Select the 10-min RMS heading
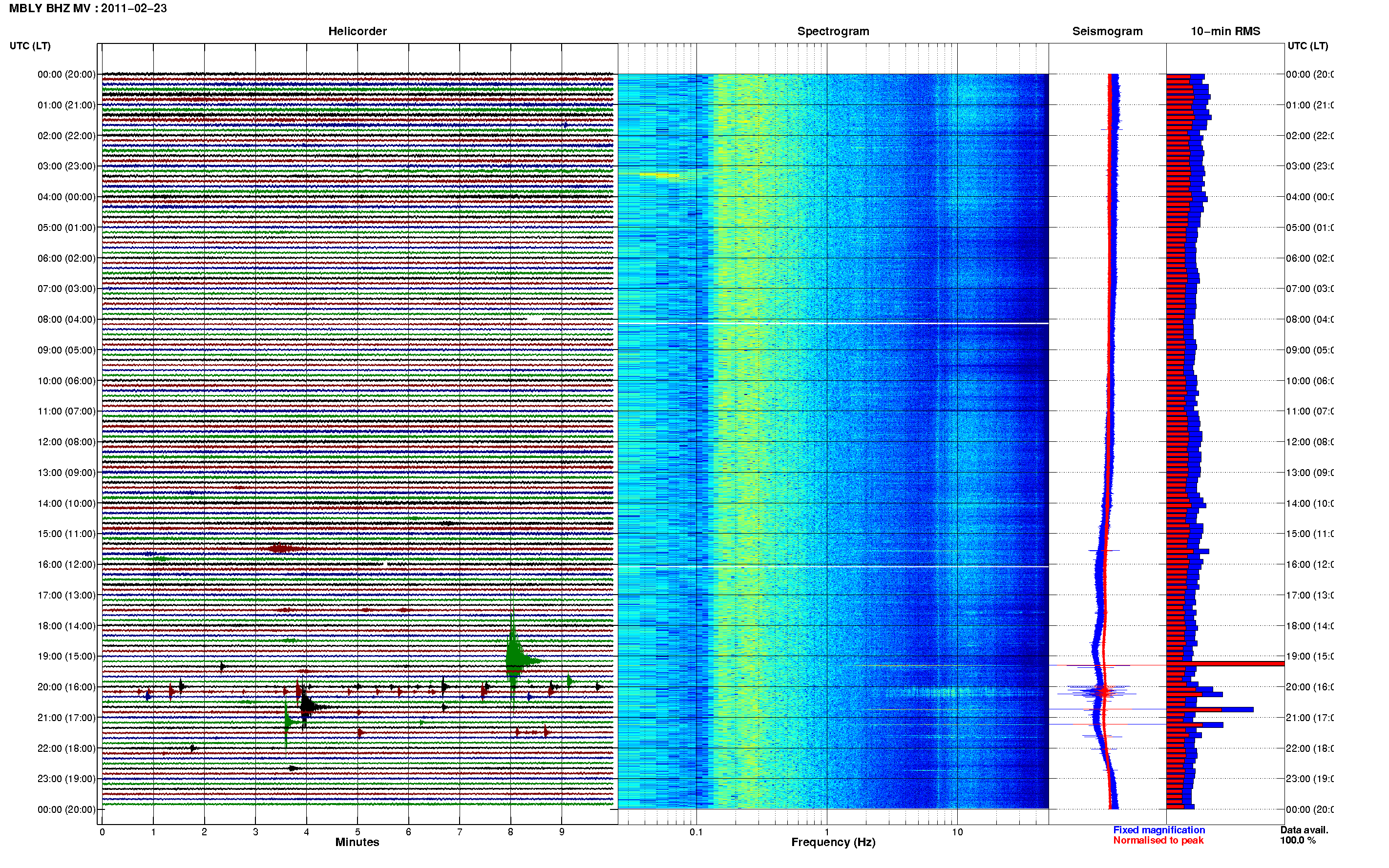Viewport: 1389px width, 868px height. tap(1225, 32)
